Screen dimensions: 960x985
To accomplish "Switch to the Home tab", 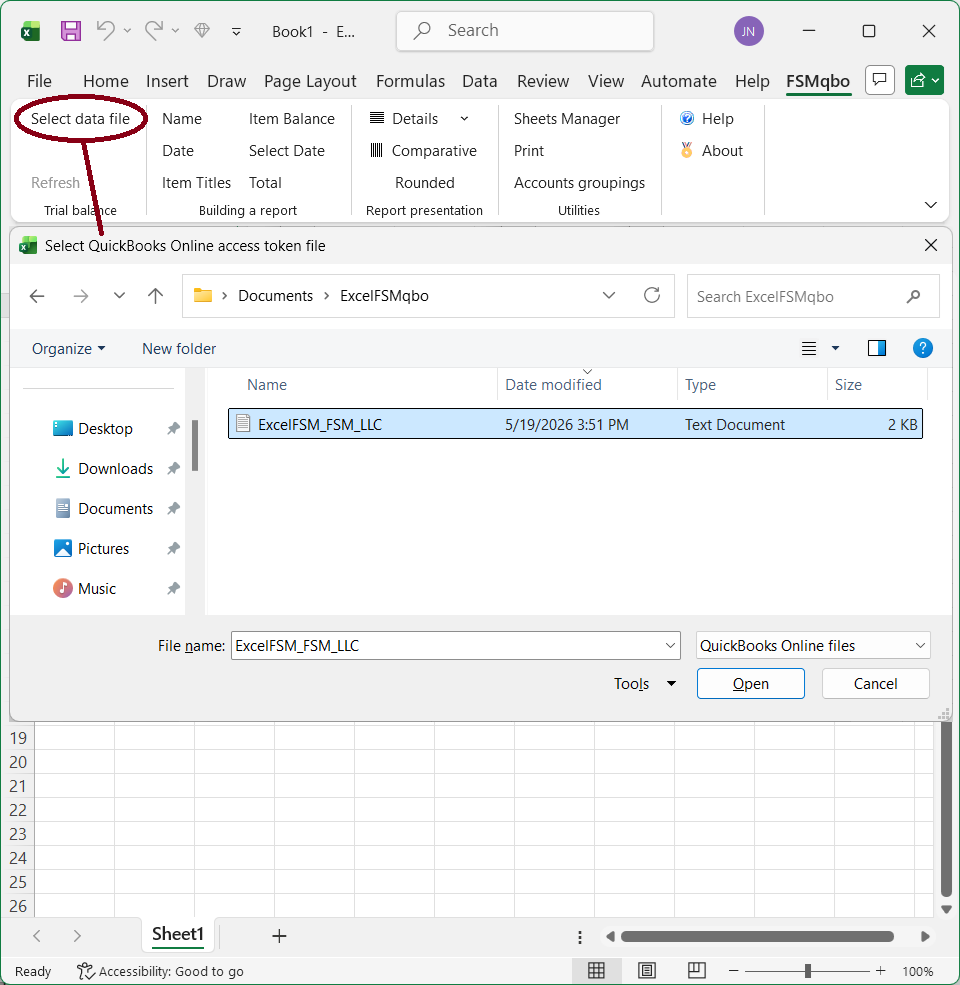I will click(x=106, y=81).
